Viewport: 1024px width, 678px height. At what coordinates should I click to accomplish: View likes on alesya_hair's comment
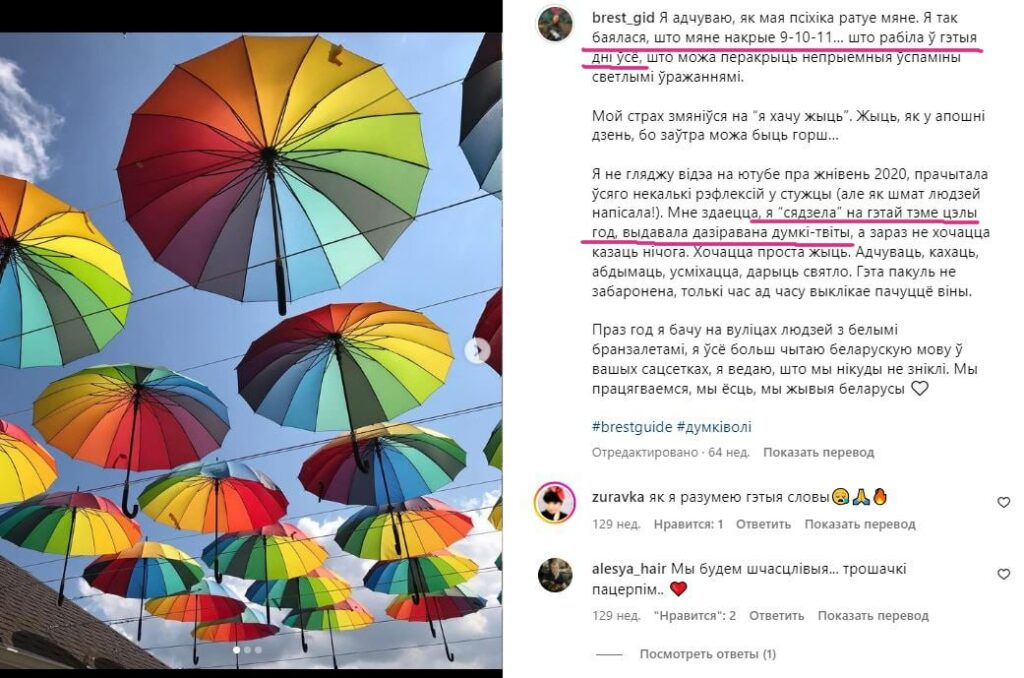(695, 615)
